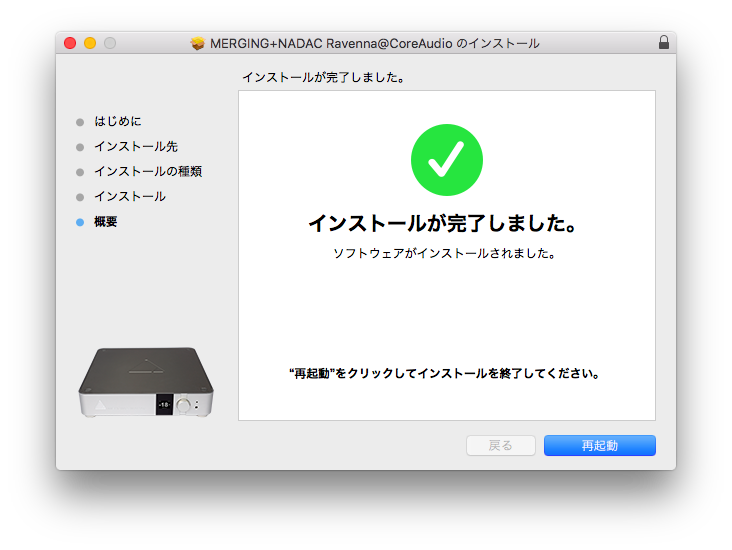Select the インストールの種類 step
This screenshot has width=732, height=550.
click(x=148, y=171)
